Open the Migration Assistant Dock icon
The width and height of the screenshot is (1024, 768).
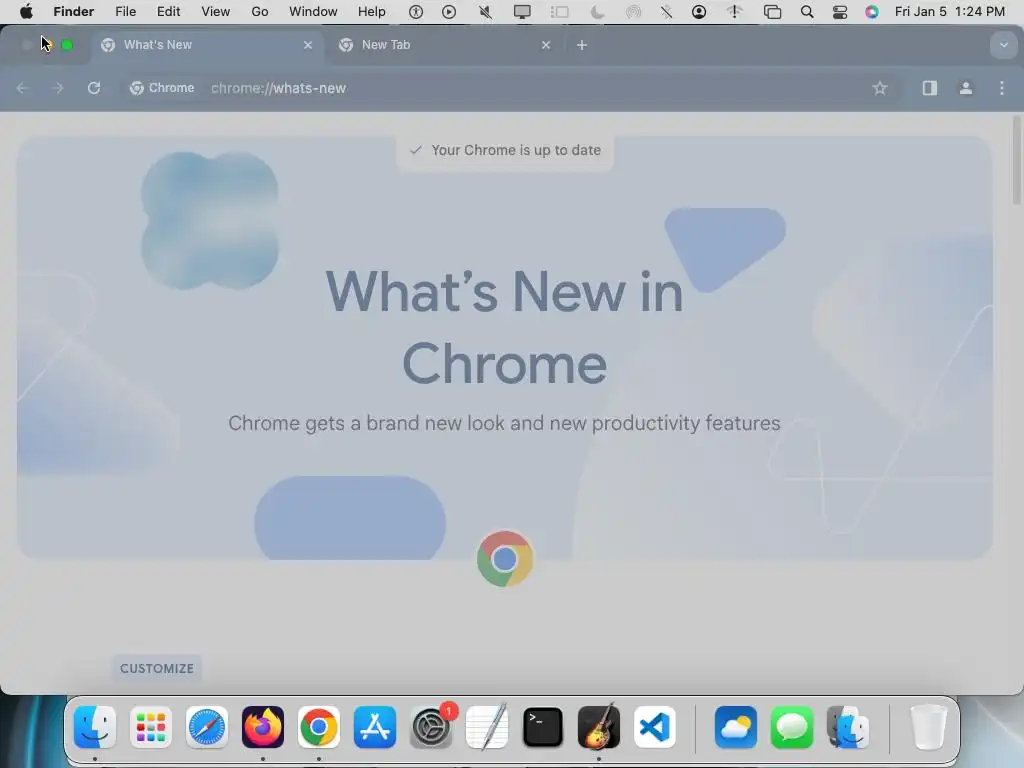pos(848,727)
